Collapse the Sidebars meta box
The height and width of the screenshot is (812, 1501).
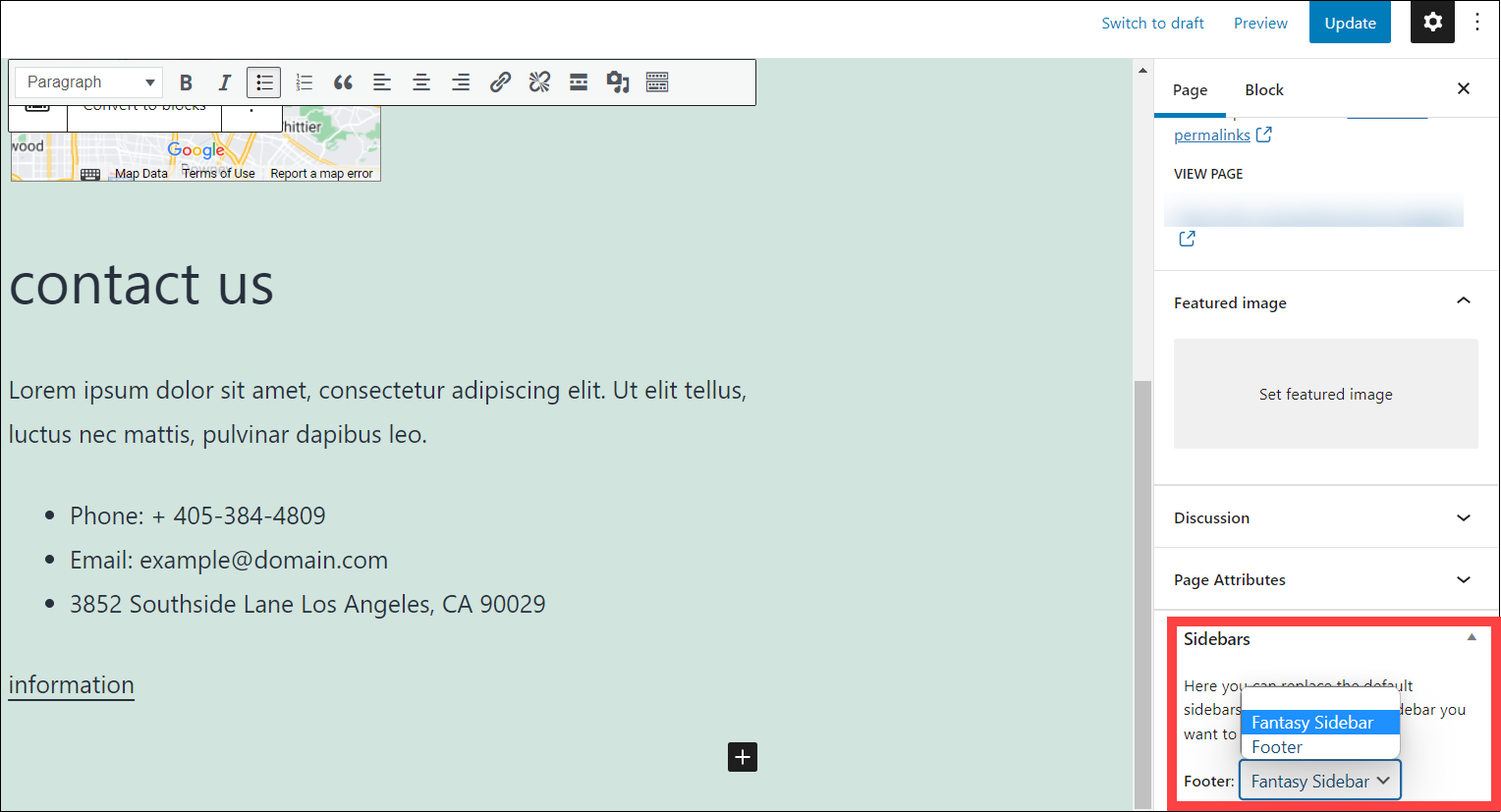pyautogui.click(x=1472, y=637)
